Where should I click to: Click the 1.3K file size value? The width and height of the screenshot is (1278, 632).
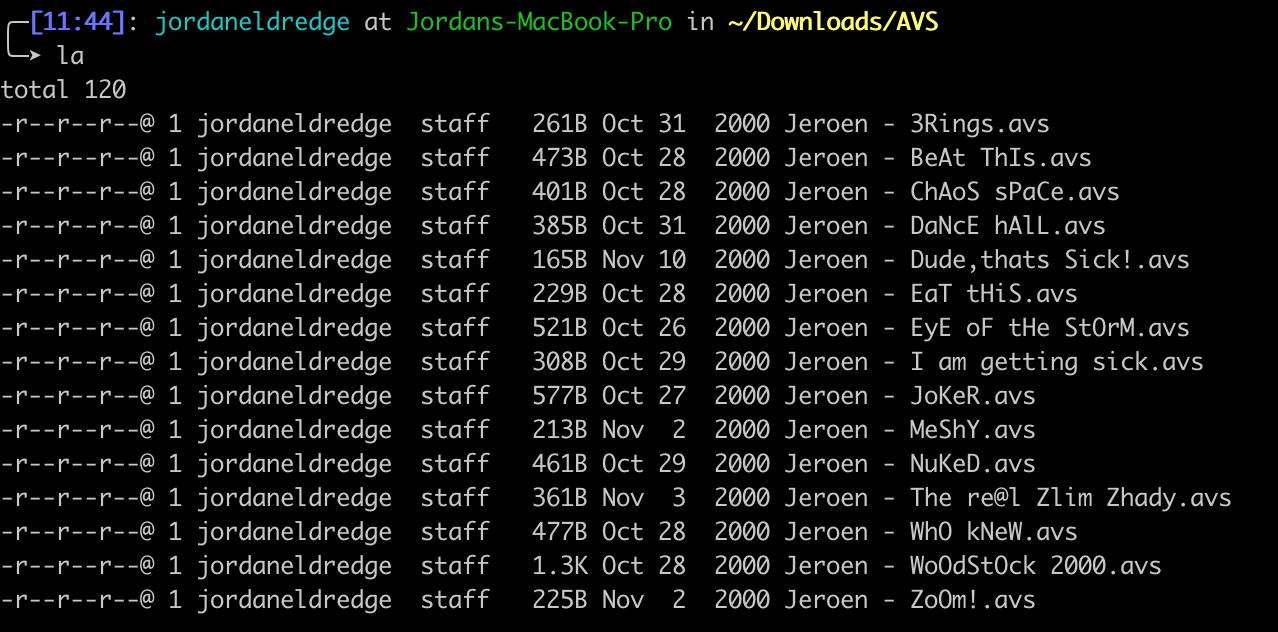pyautogui.click(x=560, y=566)
